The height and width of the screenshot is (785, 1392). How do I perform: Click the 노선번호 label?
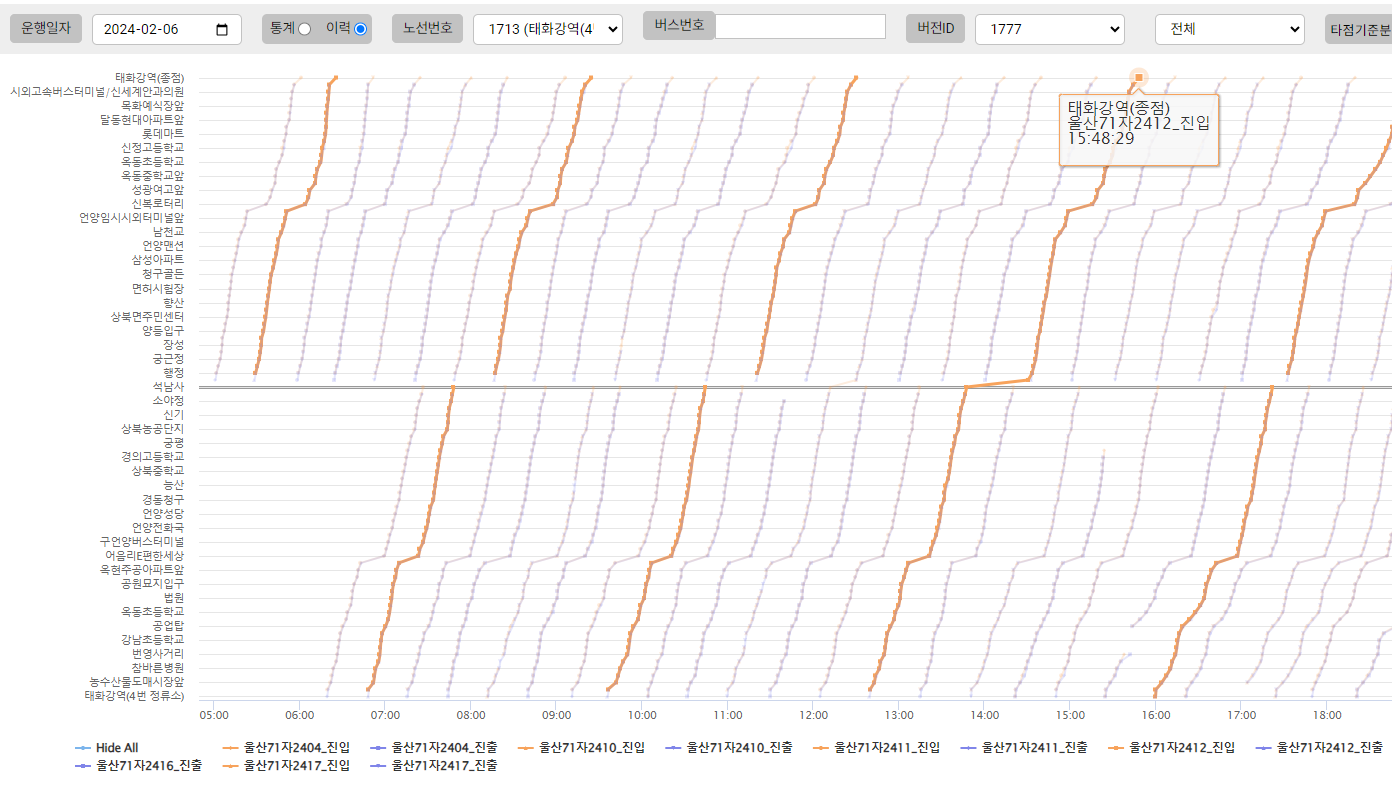coord(427,29)
